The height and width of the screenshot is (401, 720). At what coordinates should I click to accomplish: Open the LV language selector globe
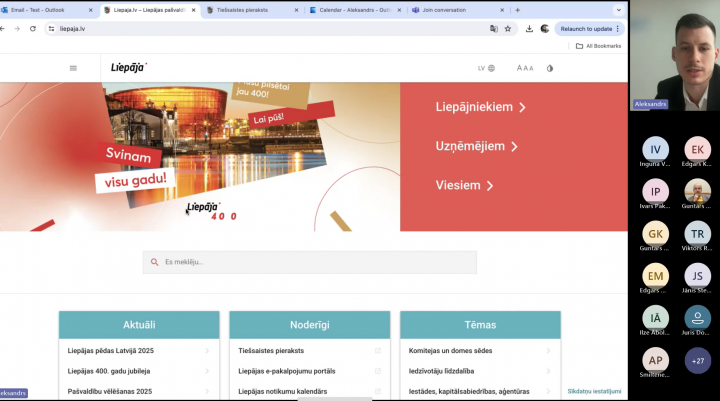(x=486, y=68)
